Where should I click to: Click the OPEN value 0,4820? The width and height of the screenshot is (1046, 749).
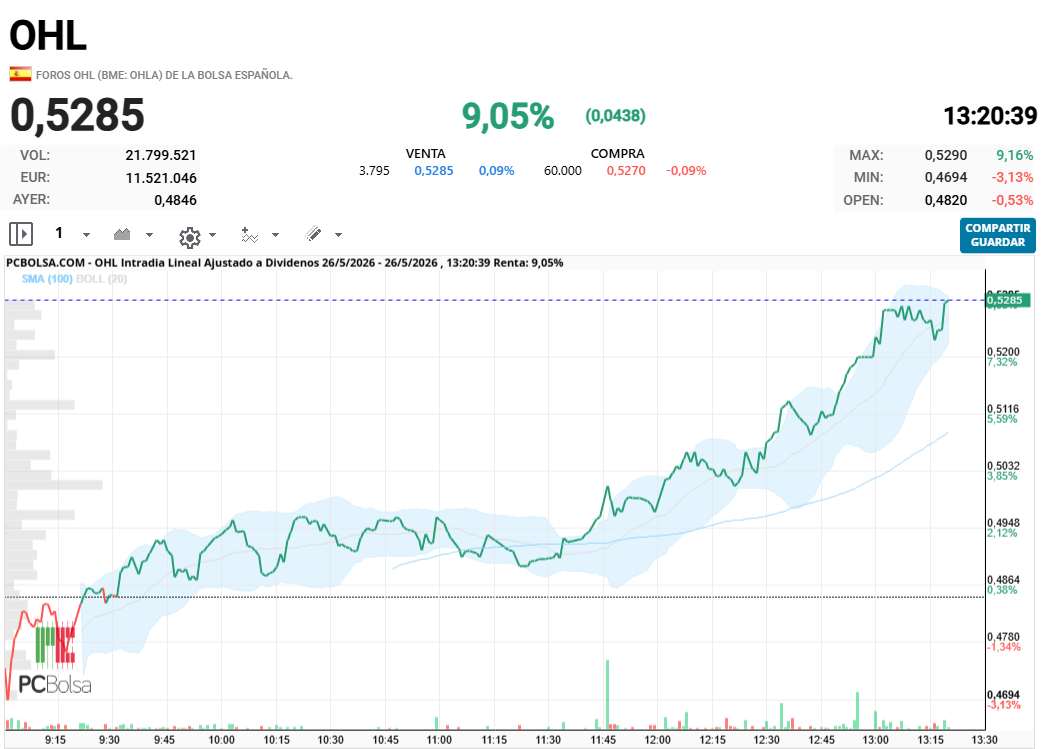(945, 200)
